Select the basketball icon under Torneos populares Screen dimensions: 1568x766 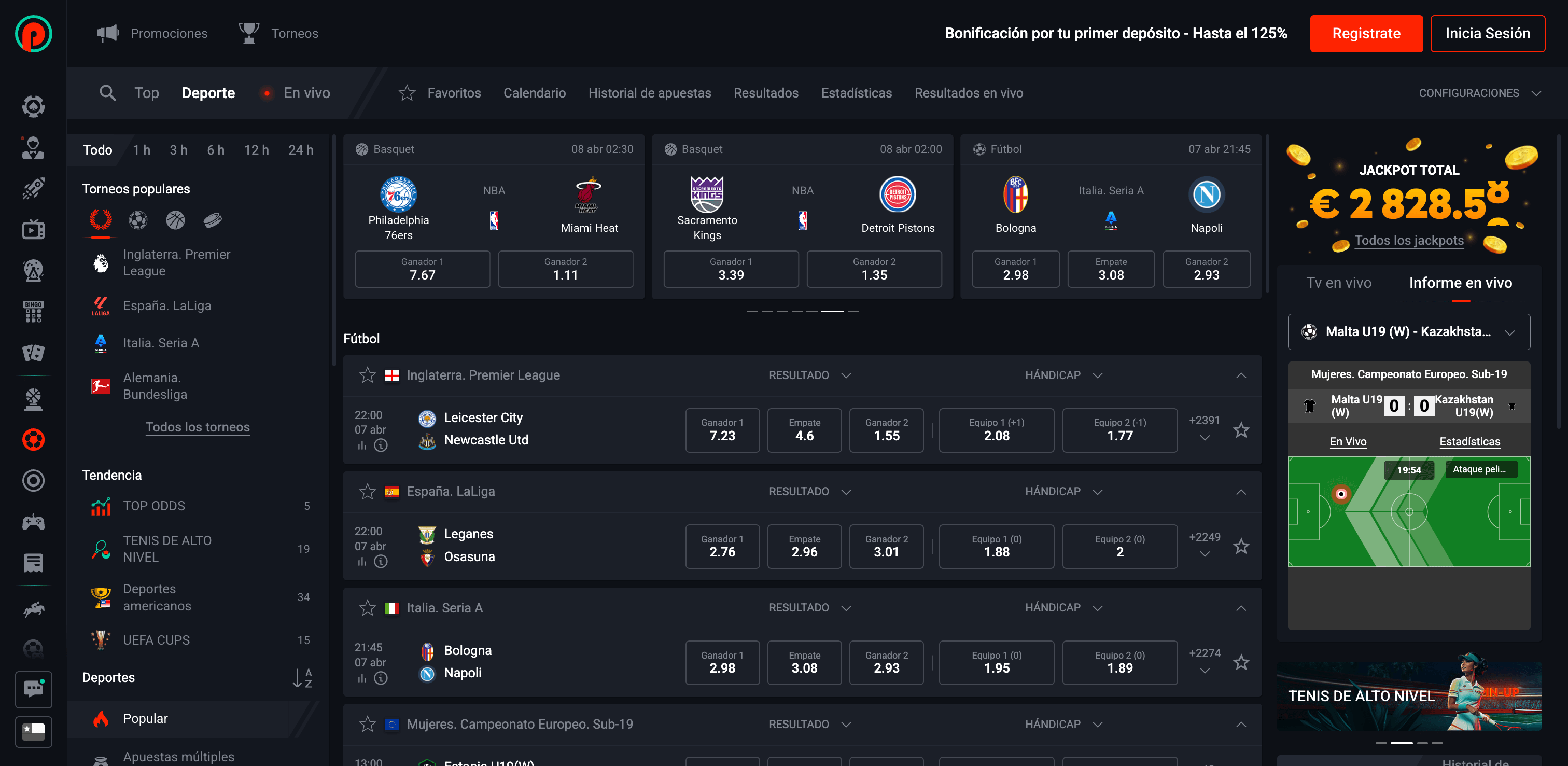(x=175, y=220)
